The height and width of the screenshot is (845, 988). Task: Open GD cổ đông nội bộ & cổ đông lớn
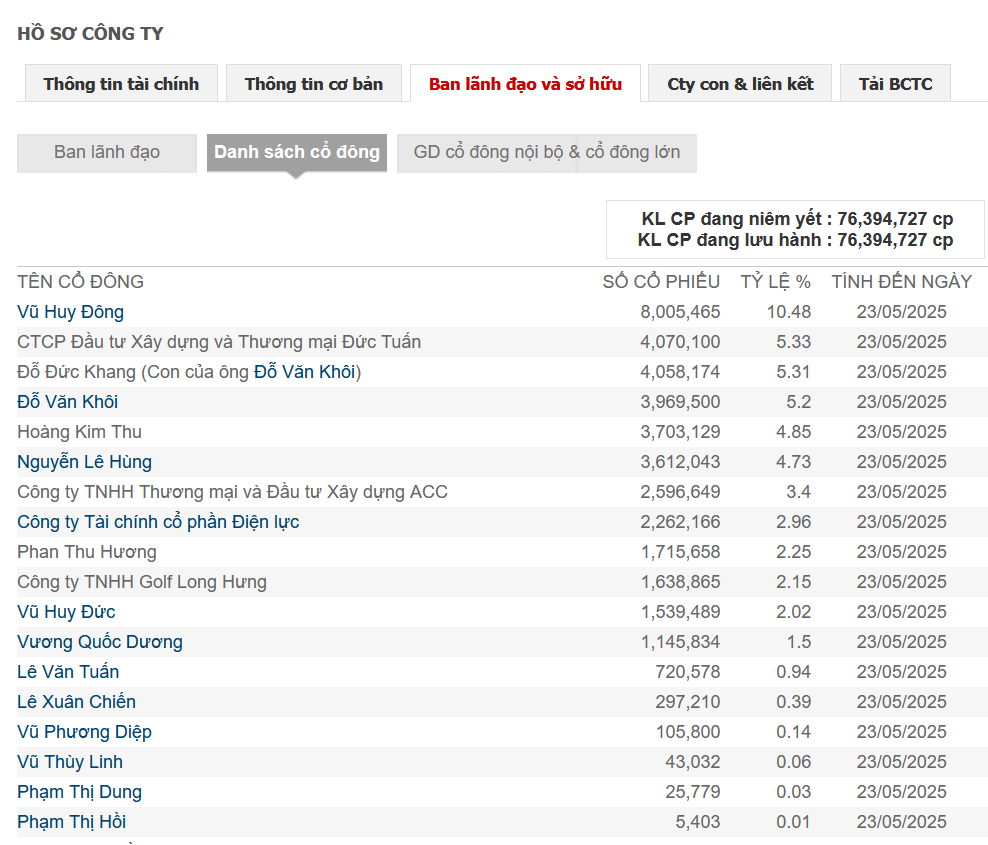pos(547,152)
